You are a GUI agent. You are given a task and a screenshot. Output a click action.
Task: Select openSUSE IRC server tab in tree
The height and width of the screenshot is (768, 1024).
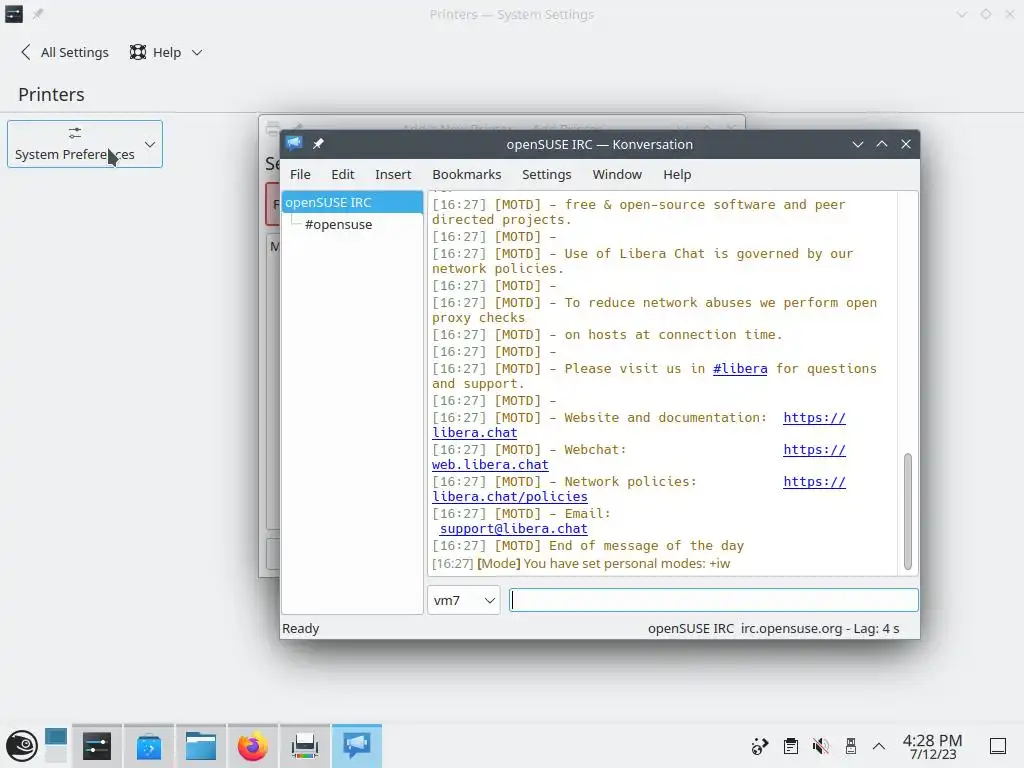352,202
